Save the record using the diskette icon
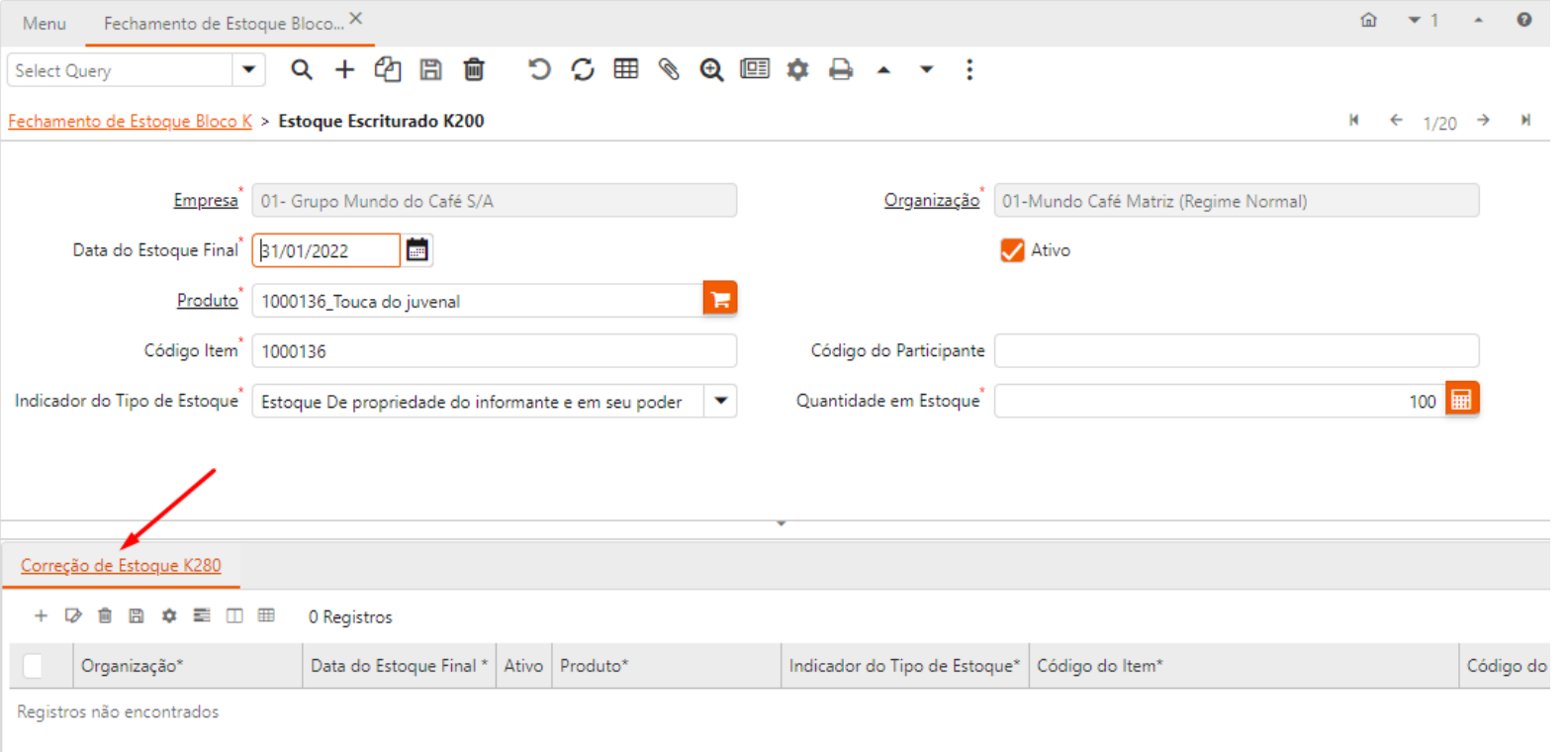 coord(430,69)
